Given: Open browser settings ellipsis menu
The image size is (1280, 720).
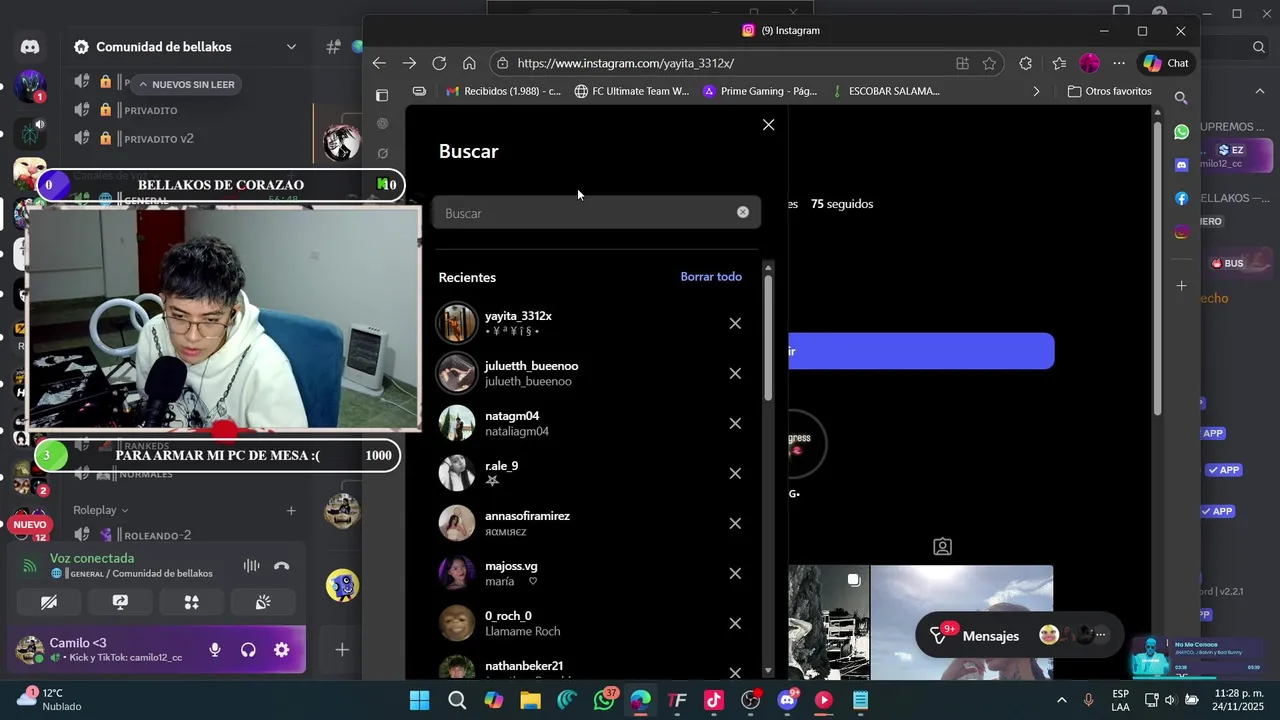Looking at the screenshot, I should pos(1119,63).
